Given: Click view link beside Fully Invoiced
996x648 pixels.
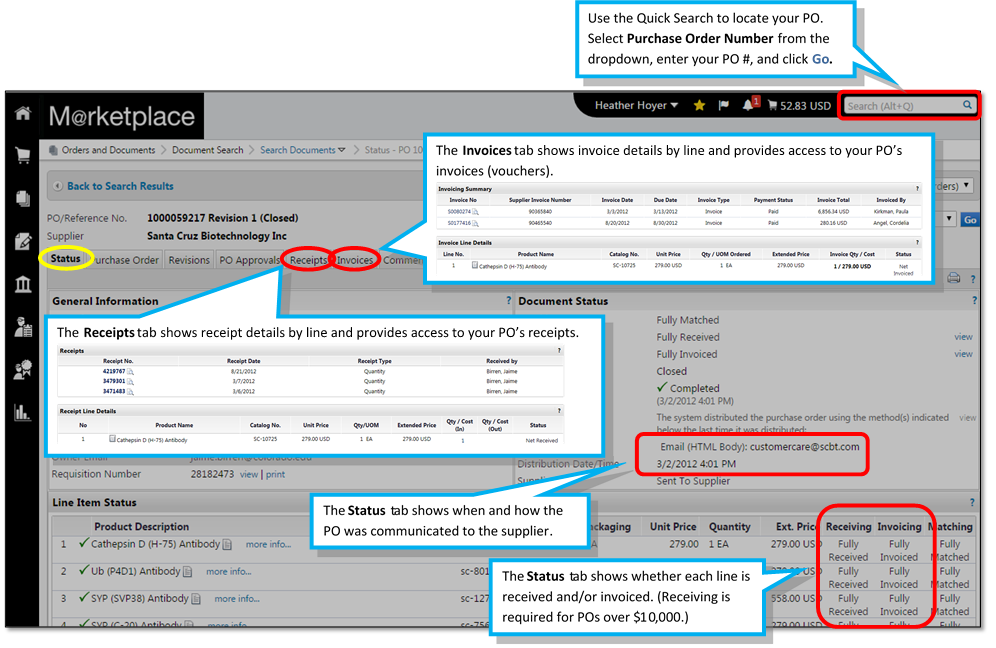Looking at the screenshot, I should point(963,354).
